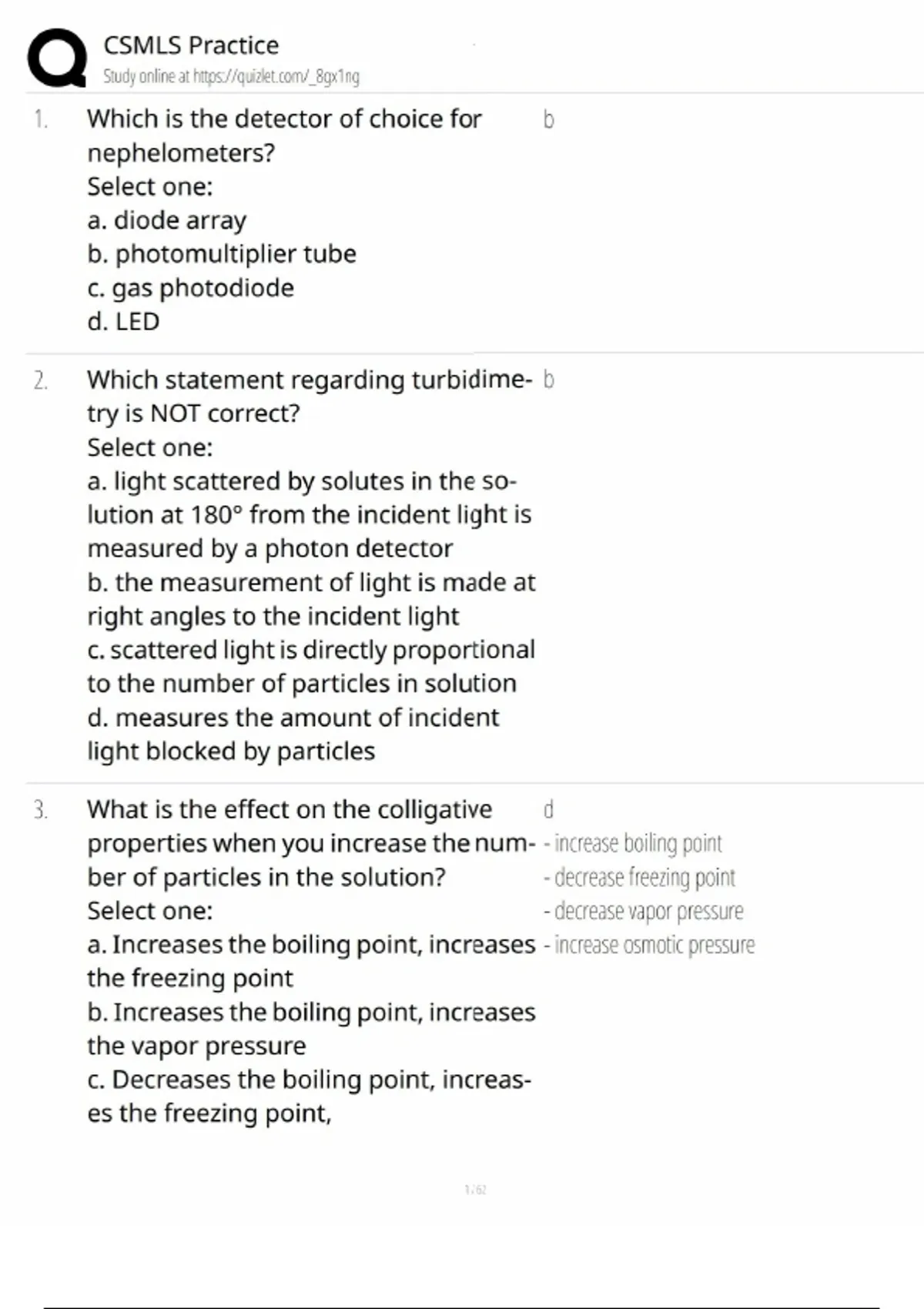This screenshot has width=924, height=1309.
Task: Click the answer 'b' for nephelometer question
Action: coord(548,119)
